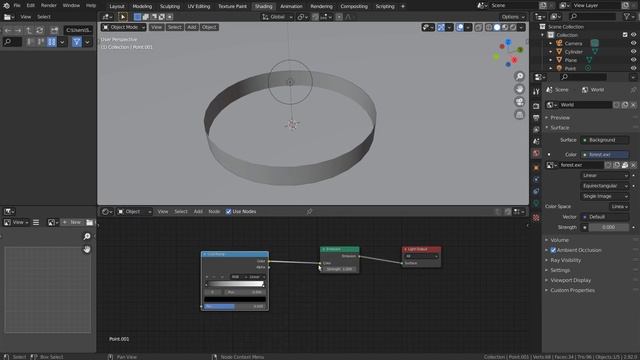Open the Render properties tab icon
The image size is (640, 360).
[536, 106]
